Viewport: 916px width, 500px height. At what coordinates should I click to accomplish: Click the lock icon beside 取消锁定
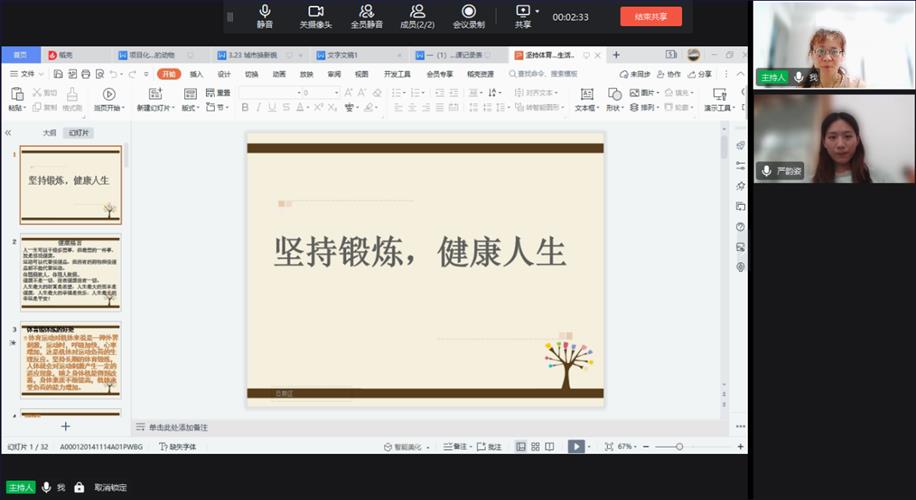pos(79,487)
